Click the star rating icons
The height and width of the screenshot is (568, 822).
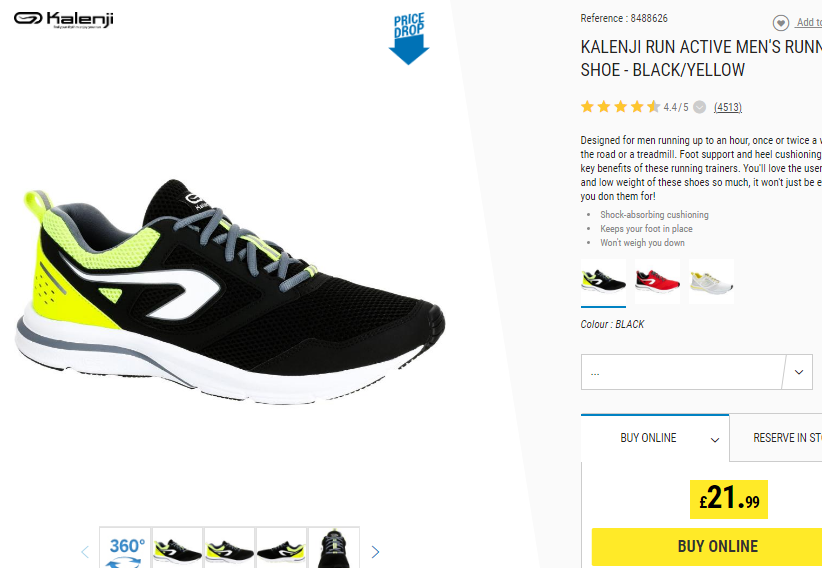tap(620, 107)
